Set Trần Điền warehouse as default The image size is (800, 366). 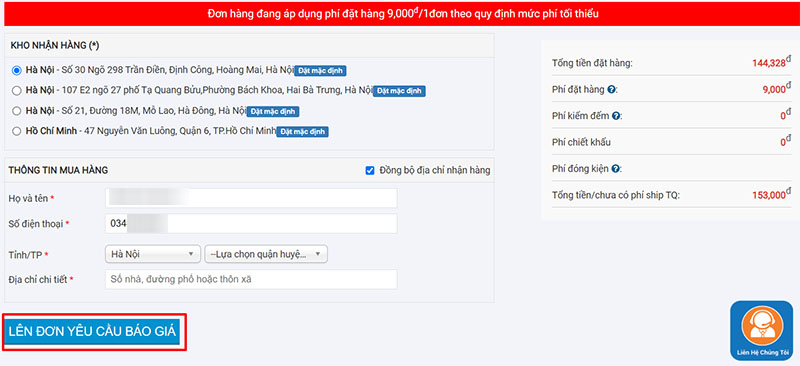pos(321,70)
